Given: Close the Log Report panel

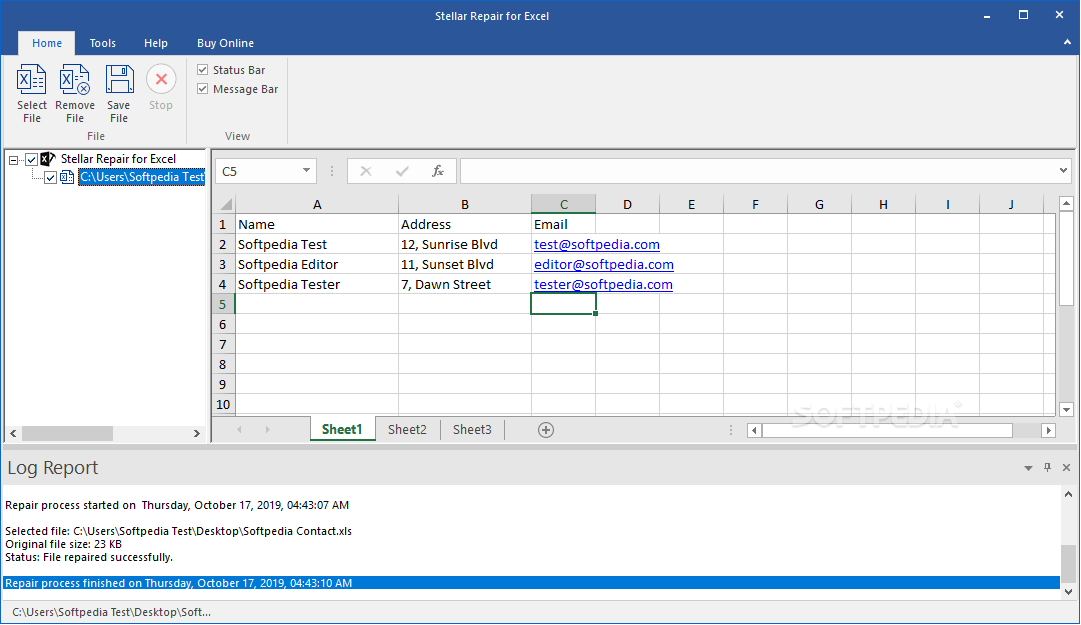Looking at the screenshot, I should tap(1066, 467).
